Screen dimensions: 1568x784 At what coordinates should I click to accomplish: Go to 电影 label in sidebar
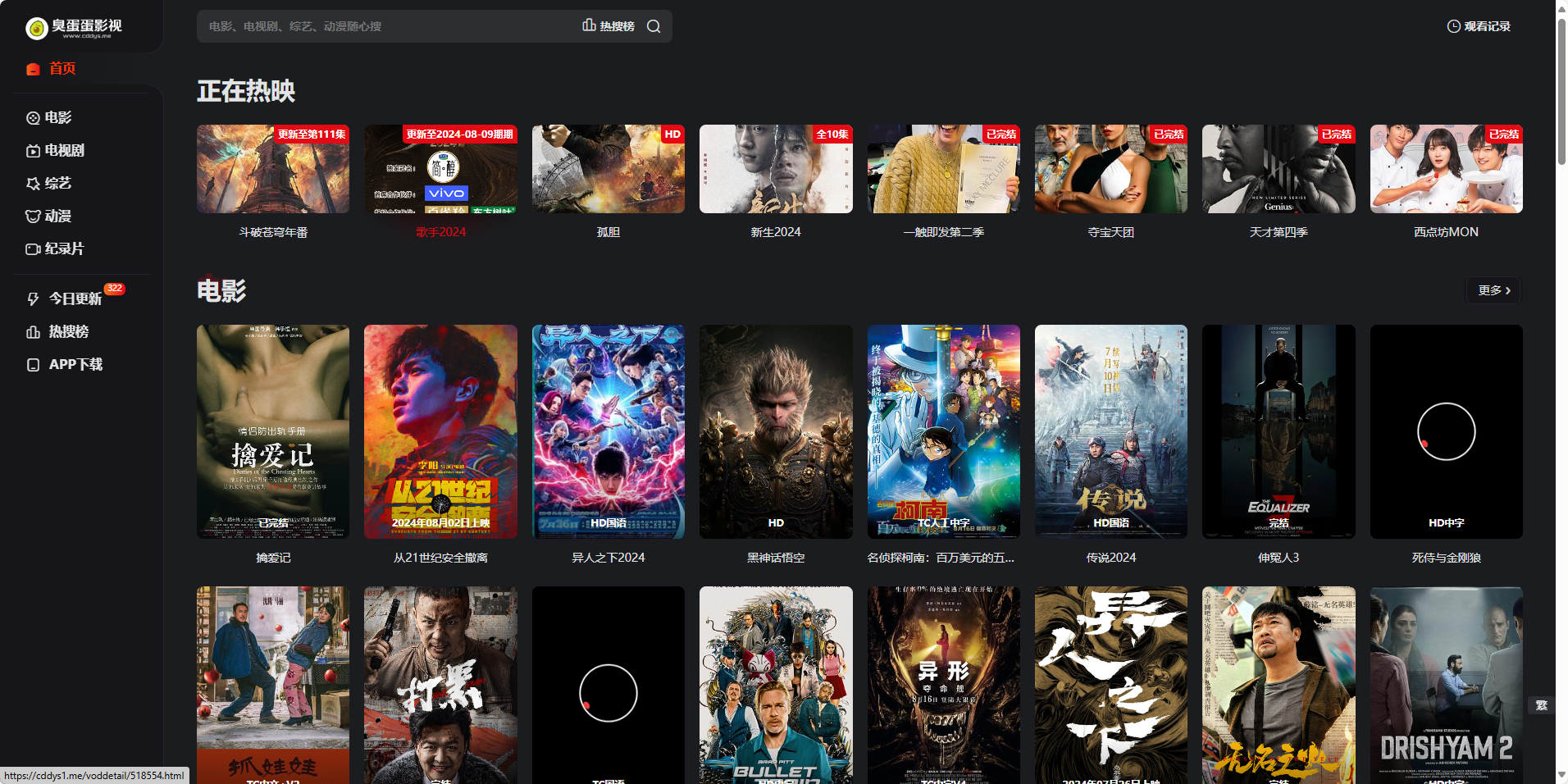[58, 118]
